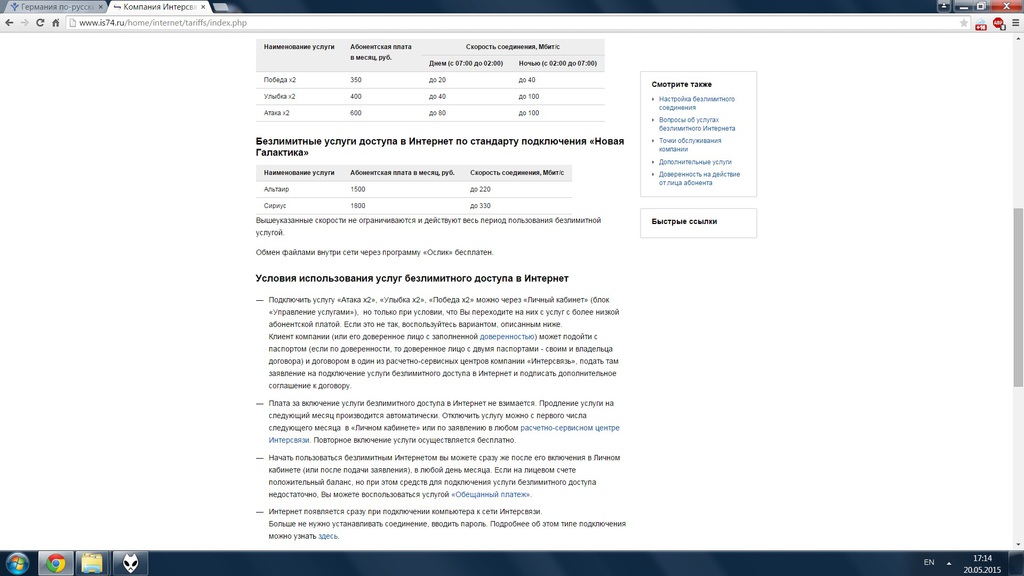Click the до 80 daytime speed cell
The width and height of the screenshot is (1024, 576).
pos(437,113)
